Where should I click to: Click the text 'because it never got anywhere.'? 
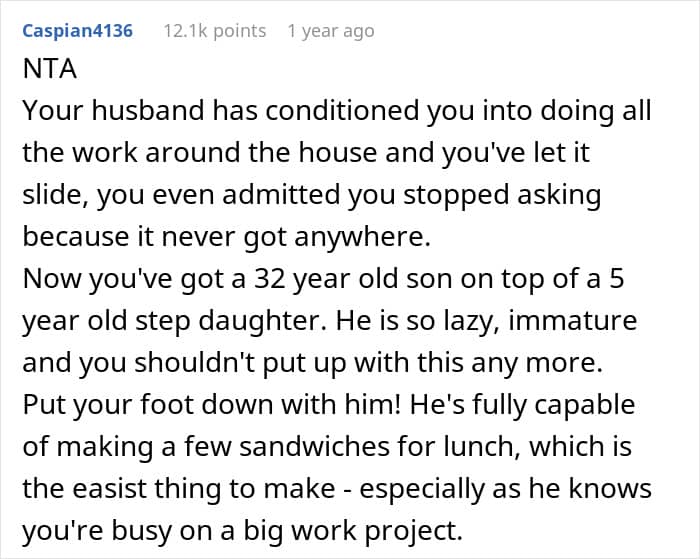[226, 237]
